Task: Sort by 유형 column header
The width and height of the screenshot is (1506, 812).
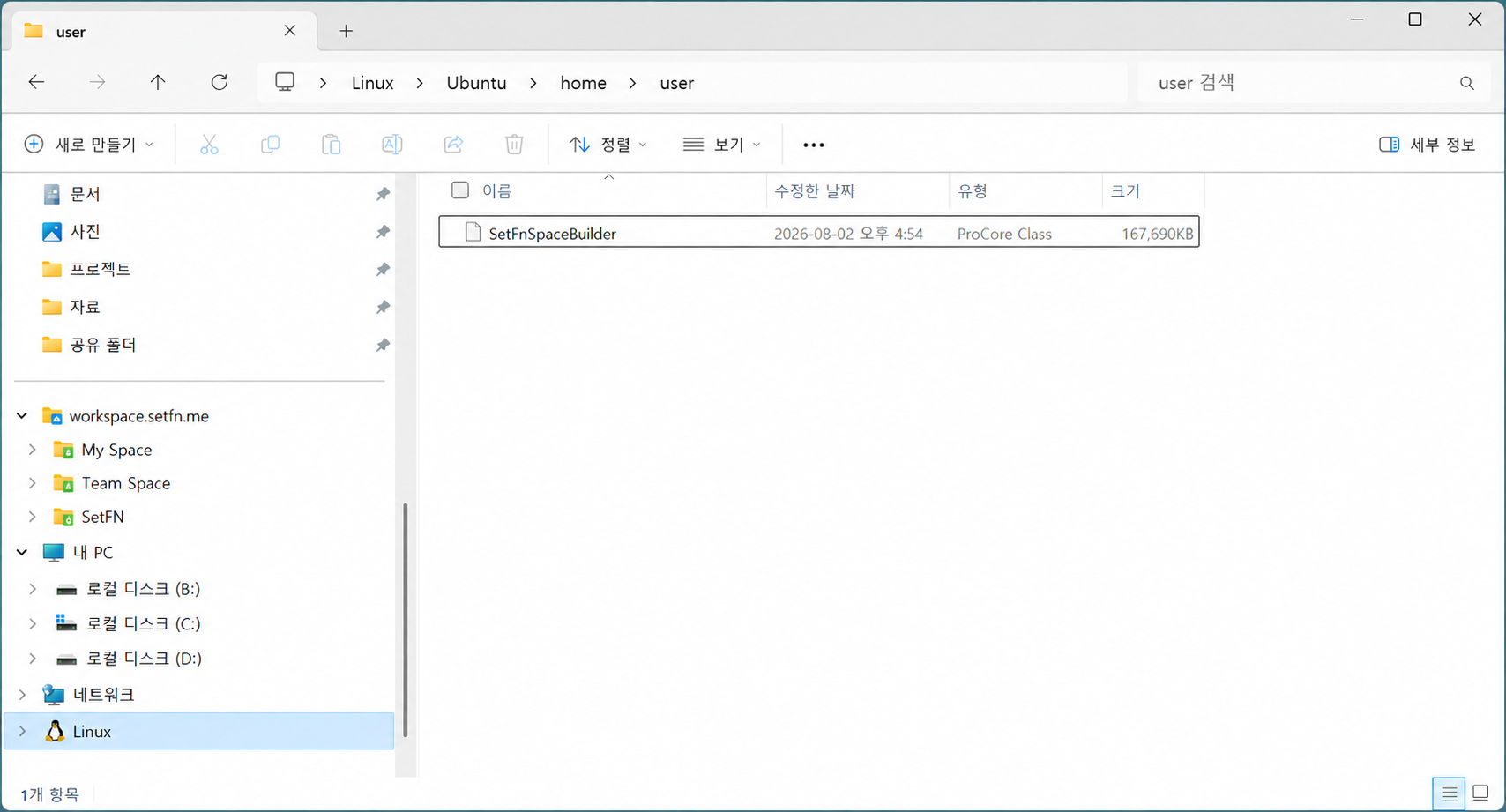Action: pyautogui.click(x=973, y=191)
